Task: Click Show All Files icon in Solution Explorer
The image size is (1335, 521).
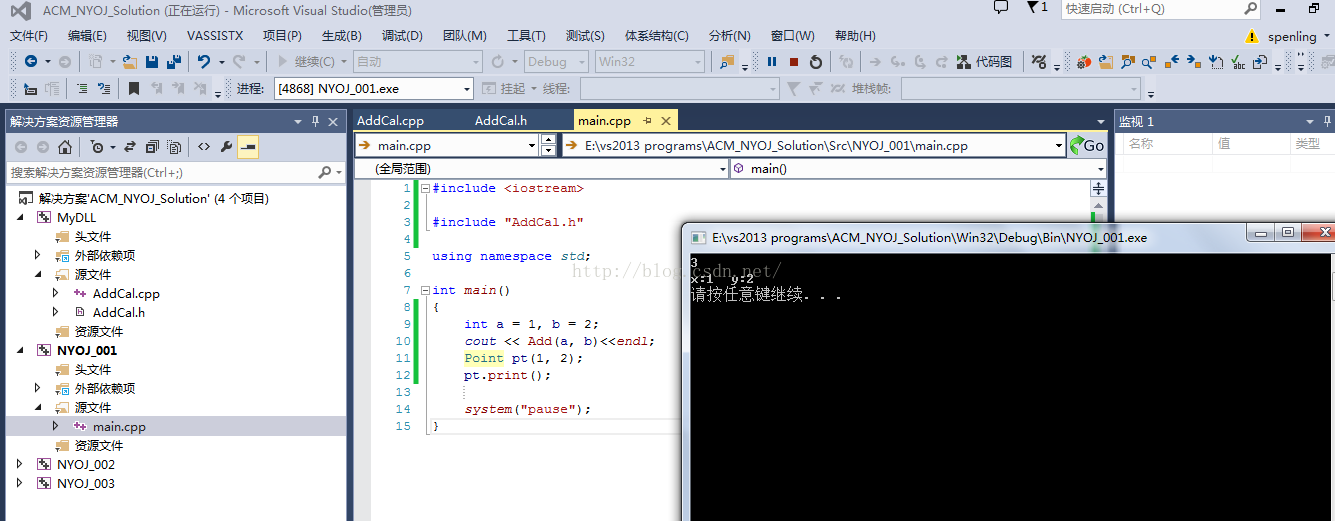Action: (174, 147)
